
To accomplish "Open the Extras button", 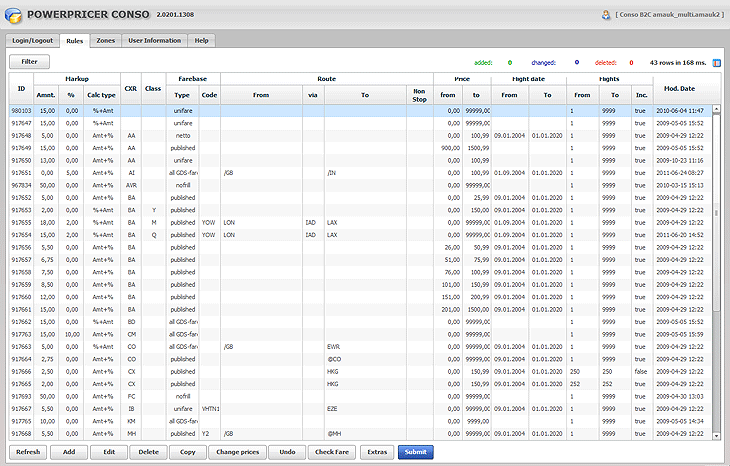I will click(x=377, y=452).
